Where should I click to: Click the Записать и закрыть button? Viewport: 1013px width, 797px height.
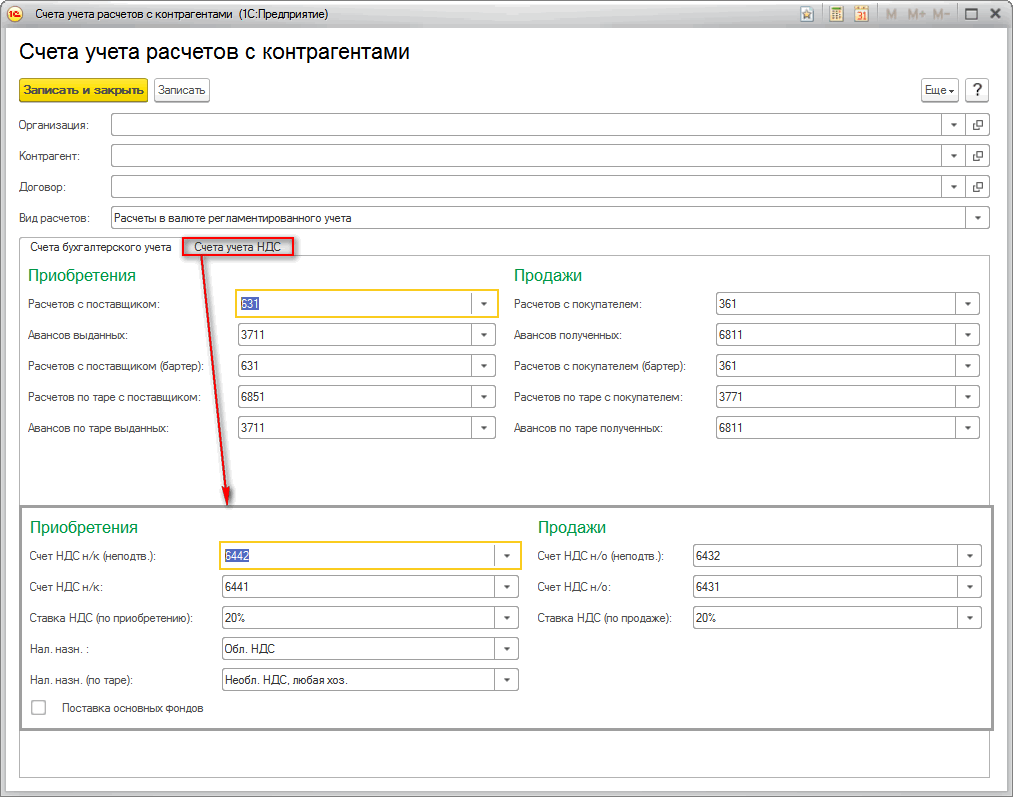coord(83,90)
